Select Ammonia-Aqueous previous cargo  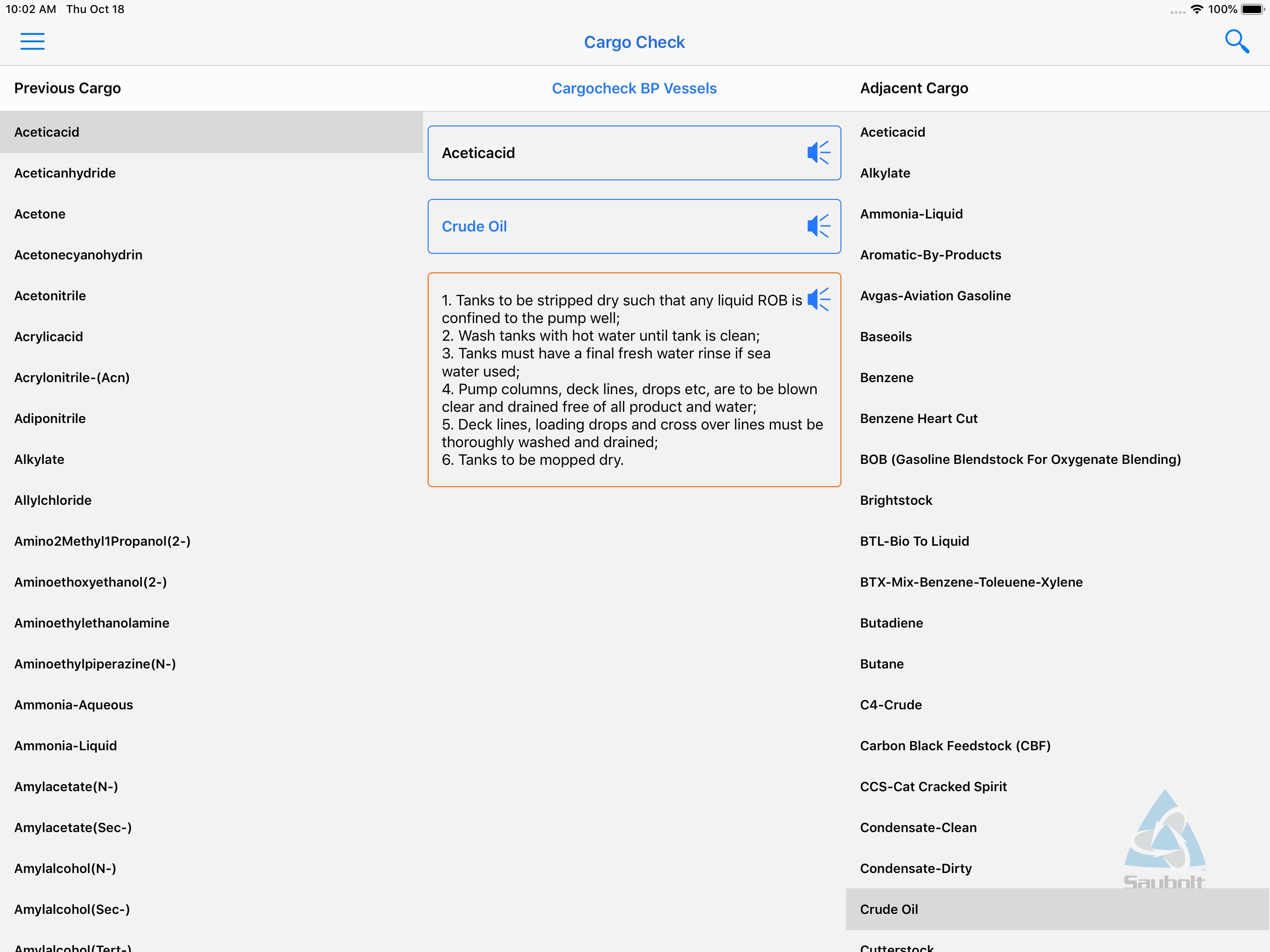click(x=212, y=705)
